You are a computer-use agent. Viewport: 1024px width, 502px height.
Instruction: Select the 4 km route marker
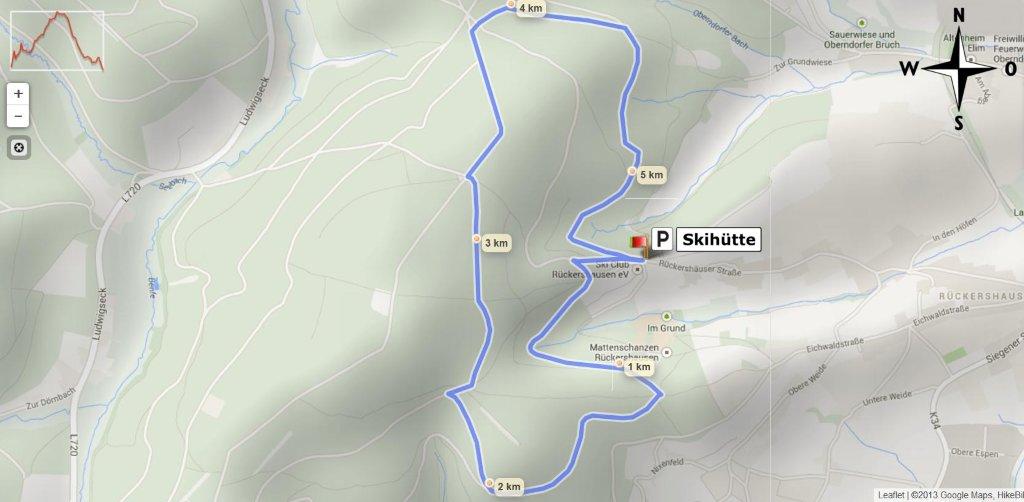(x=526, y=8)
